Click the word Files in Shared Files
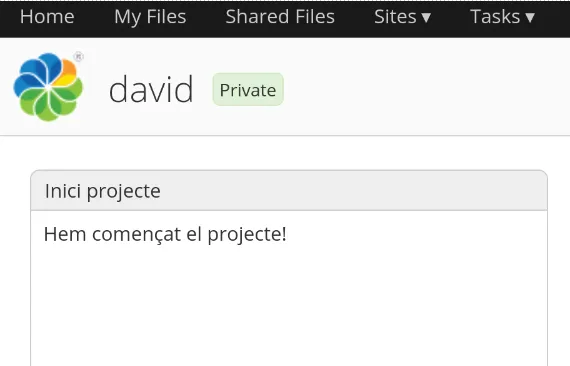The width and height of the screenshot is (570, 366). click(315, 17)
